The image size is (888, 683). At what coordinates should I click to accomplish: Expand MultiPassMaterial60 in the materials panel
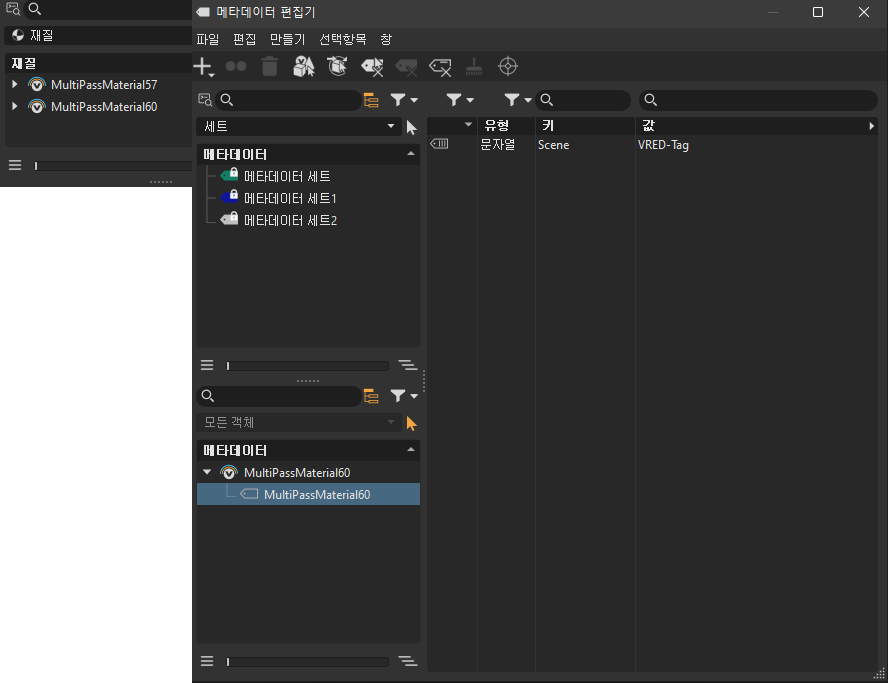click(x=15, y=106)
